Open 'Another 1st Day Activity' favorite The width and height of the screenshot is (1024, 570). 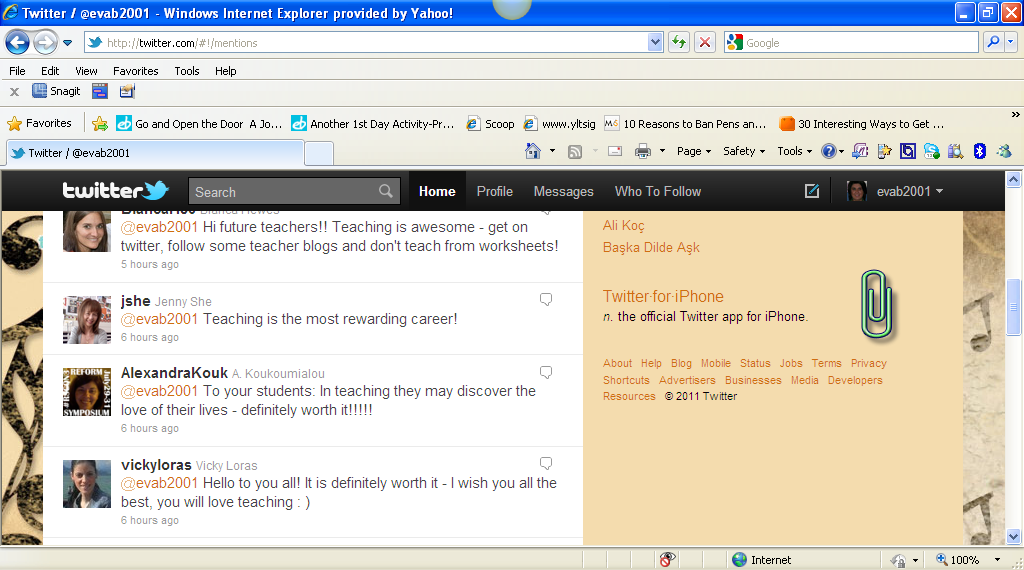coord(373,123)
